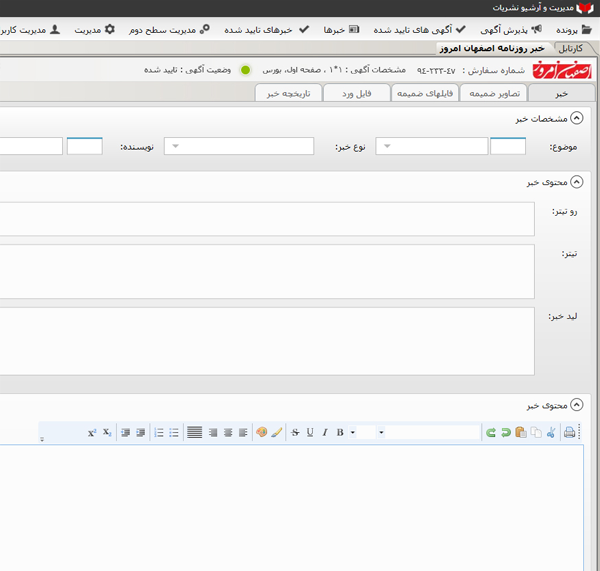The height and width of the screenshot is (571, 600).
Task: Click the Paste clipboard icon
Action: click(x=521, y=432)
